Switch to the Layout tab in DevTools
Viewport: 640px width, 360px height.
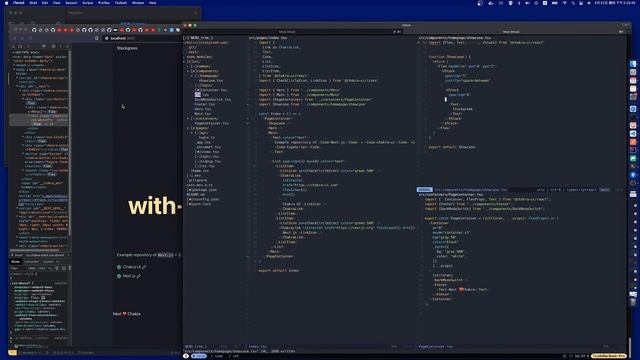pyautogui.click(x=48, y=262)
